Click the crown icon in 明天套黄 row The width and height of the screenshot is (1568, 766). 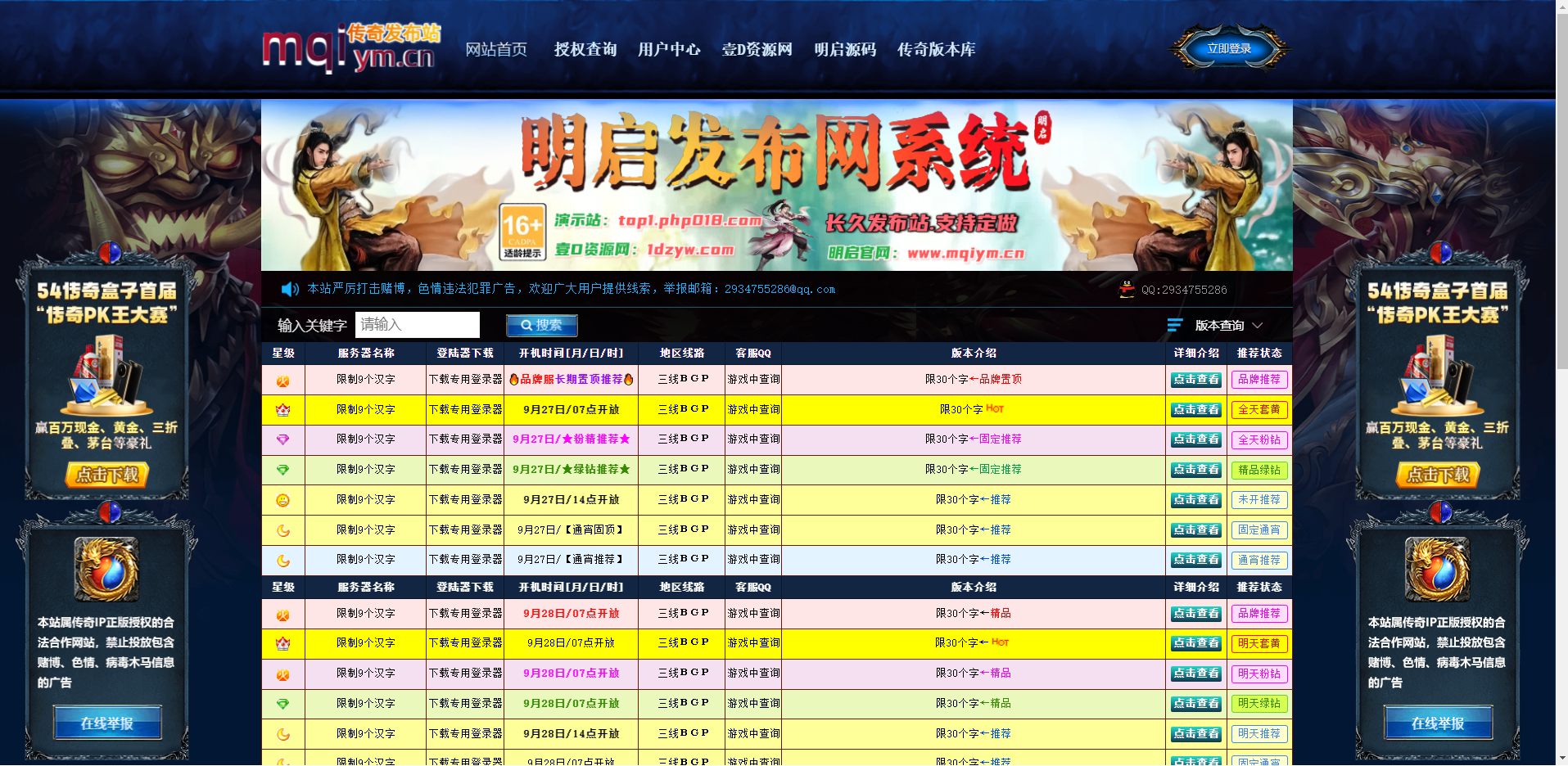click(x=282, y=644)
